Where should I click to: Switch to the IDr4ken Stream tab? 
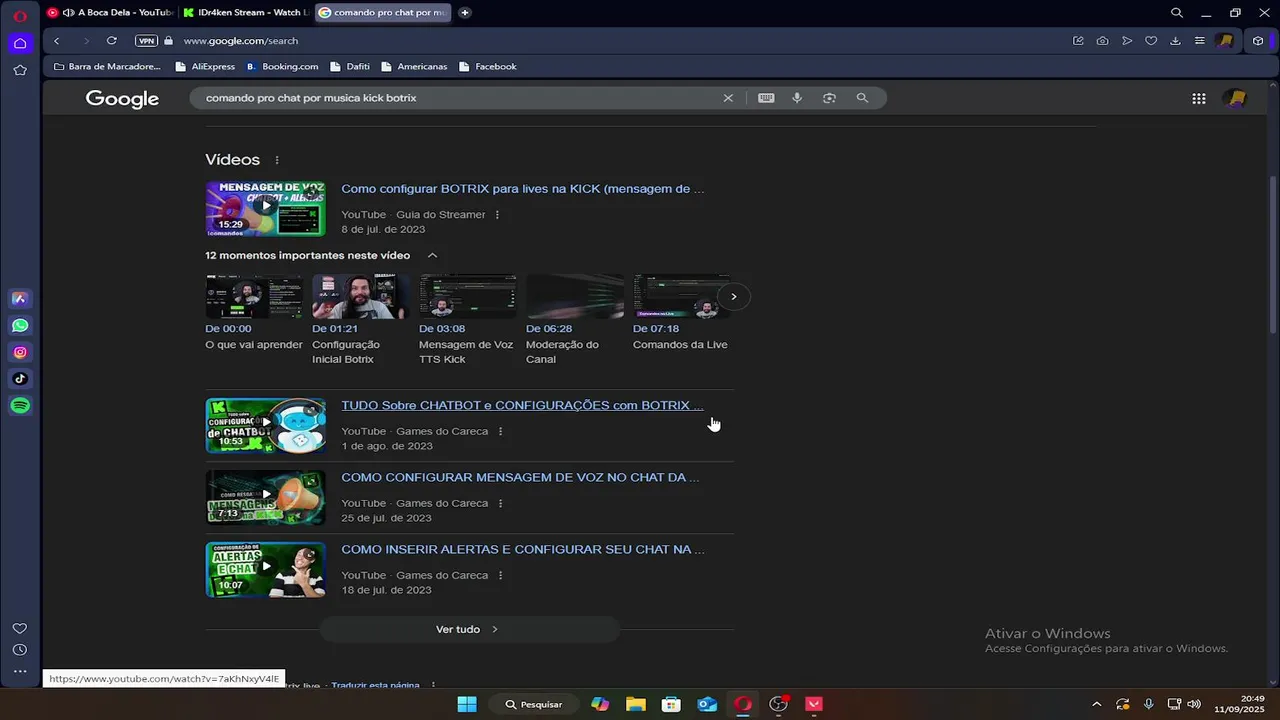(245, 13)
